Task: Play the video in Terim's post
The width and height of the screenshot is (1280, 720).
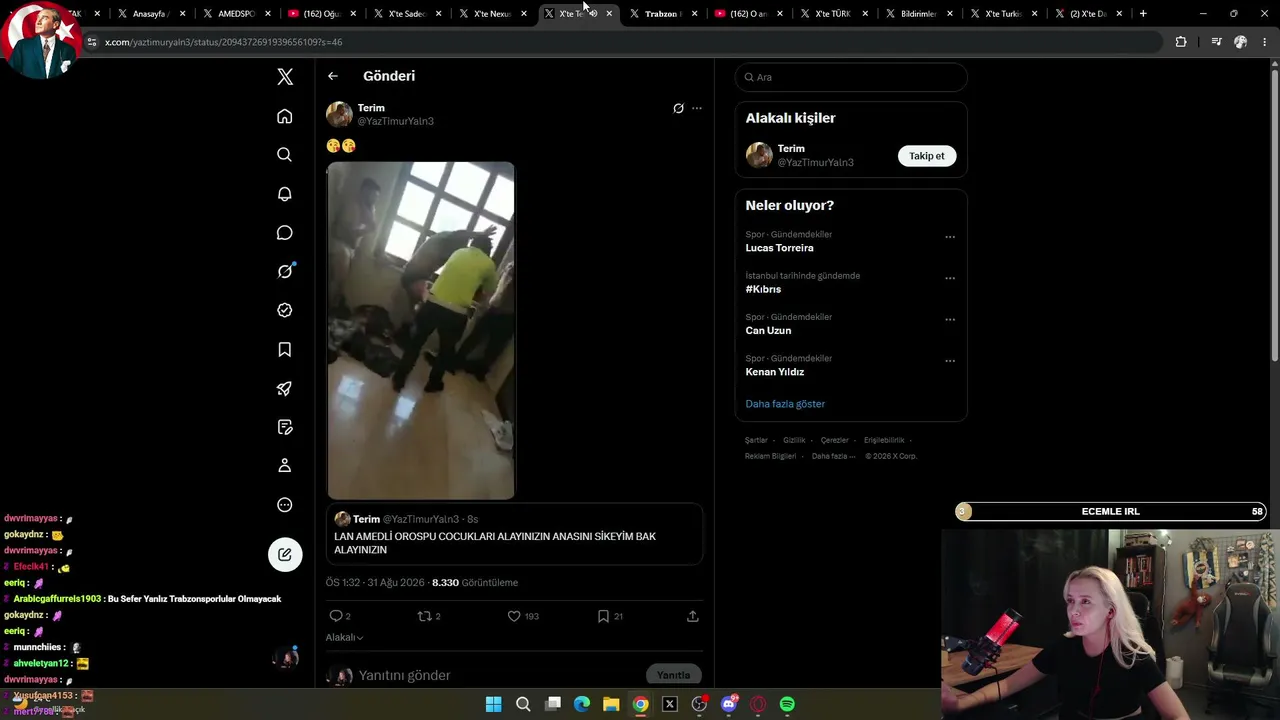Action: [x=421, y=330]
